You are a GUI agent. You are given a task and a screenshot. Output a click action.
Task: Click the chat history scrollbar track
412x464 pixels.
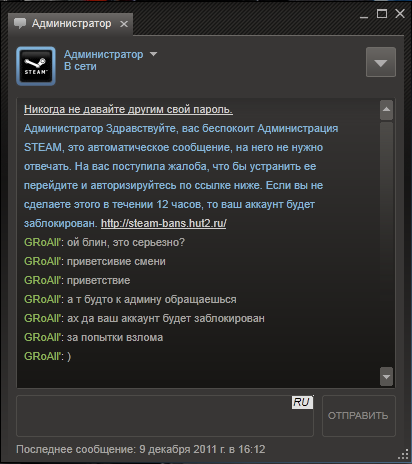click(386, 243)
